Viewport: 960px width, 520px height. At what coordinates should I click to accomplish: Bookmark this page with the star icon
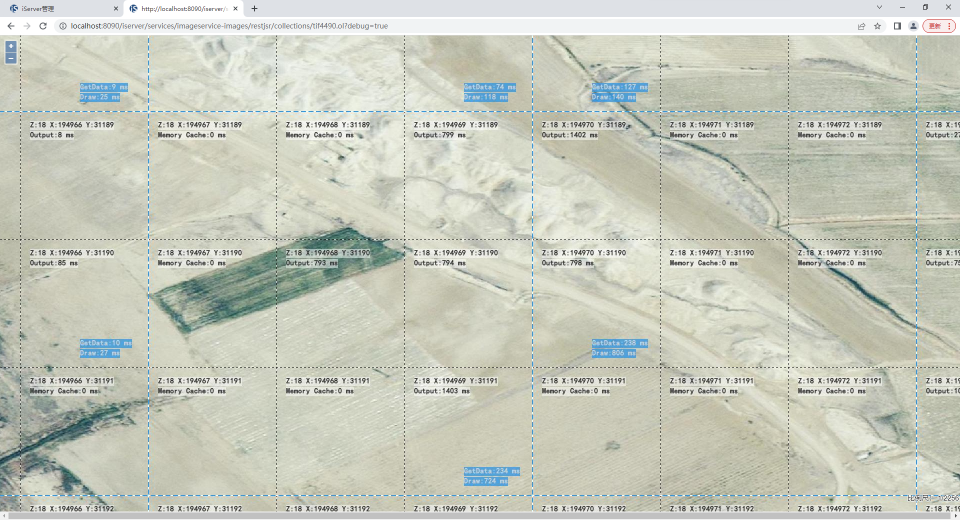click(877, 25)
